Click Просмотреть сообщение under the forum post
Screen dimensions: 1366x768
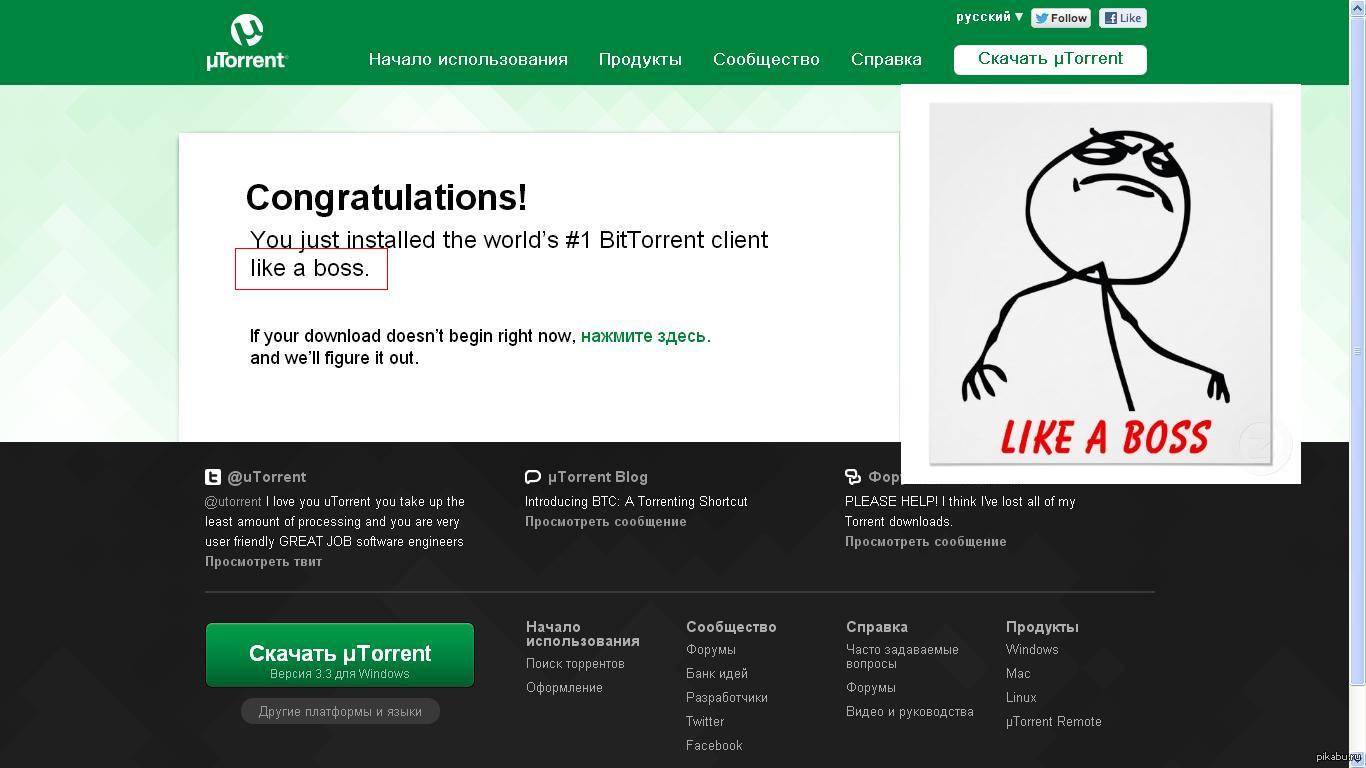click(925, 541)
